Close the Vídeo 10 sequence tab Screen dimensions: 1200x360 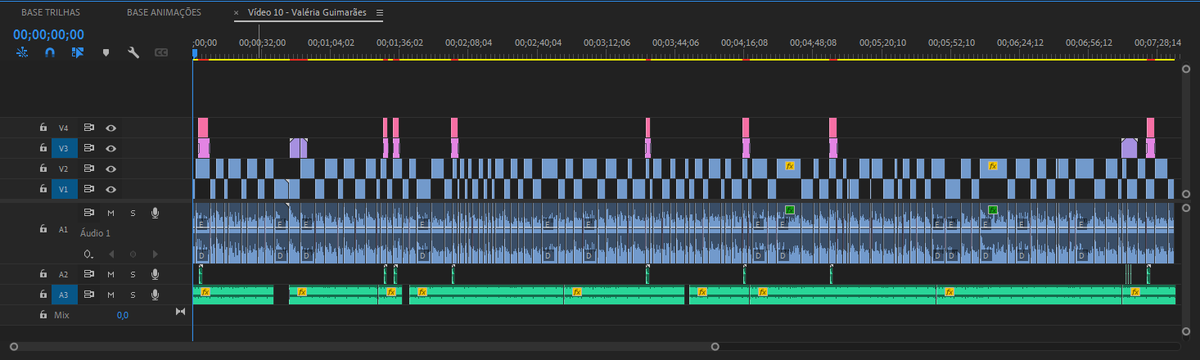[x=236, y=13]
